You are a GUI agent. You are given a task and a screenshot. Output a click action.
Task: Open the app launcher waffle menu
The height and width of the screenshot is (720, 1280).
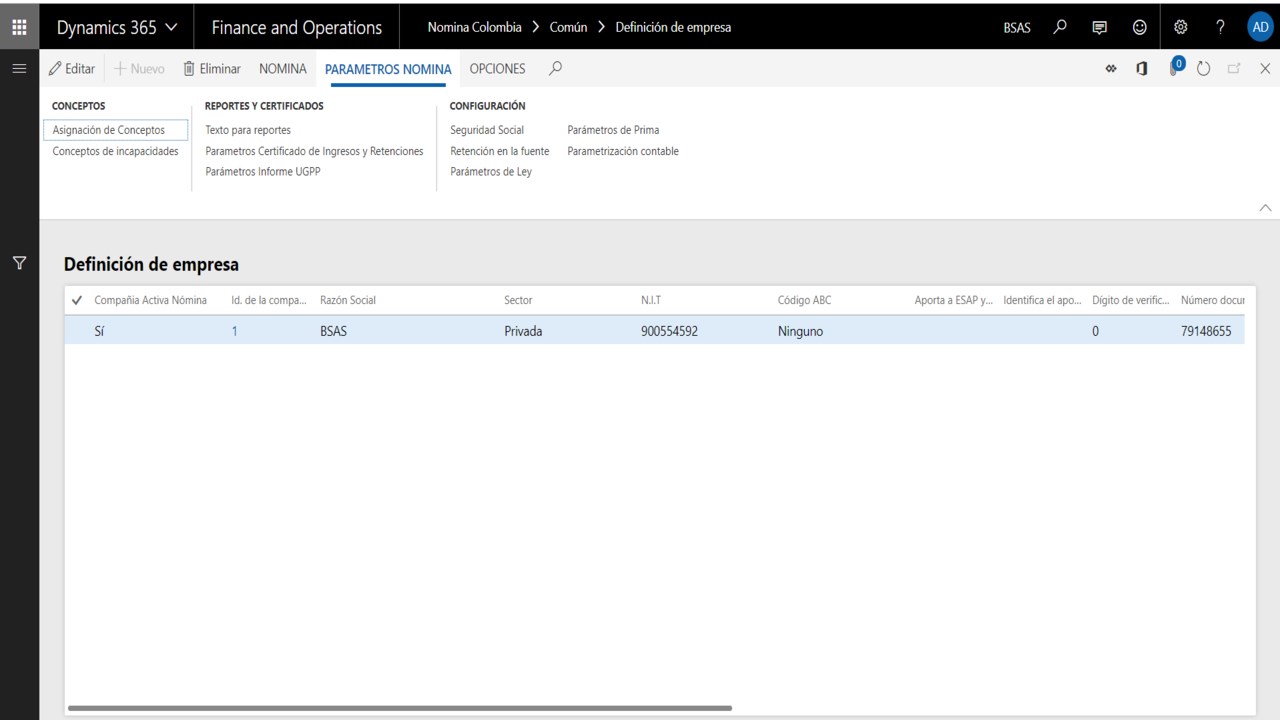[x=19, y=27]
